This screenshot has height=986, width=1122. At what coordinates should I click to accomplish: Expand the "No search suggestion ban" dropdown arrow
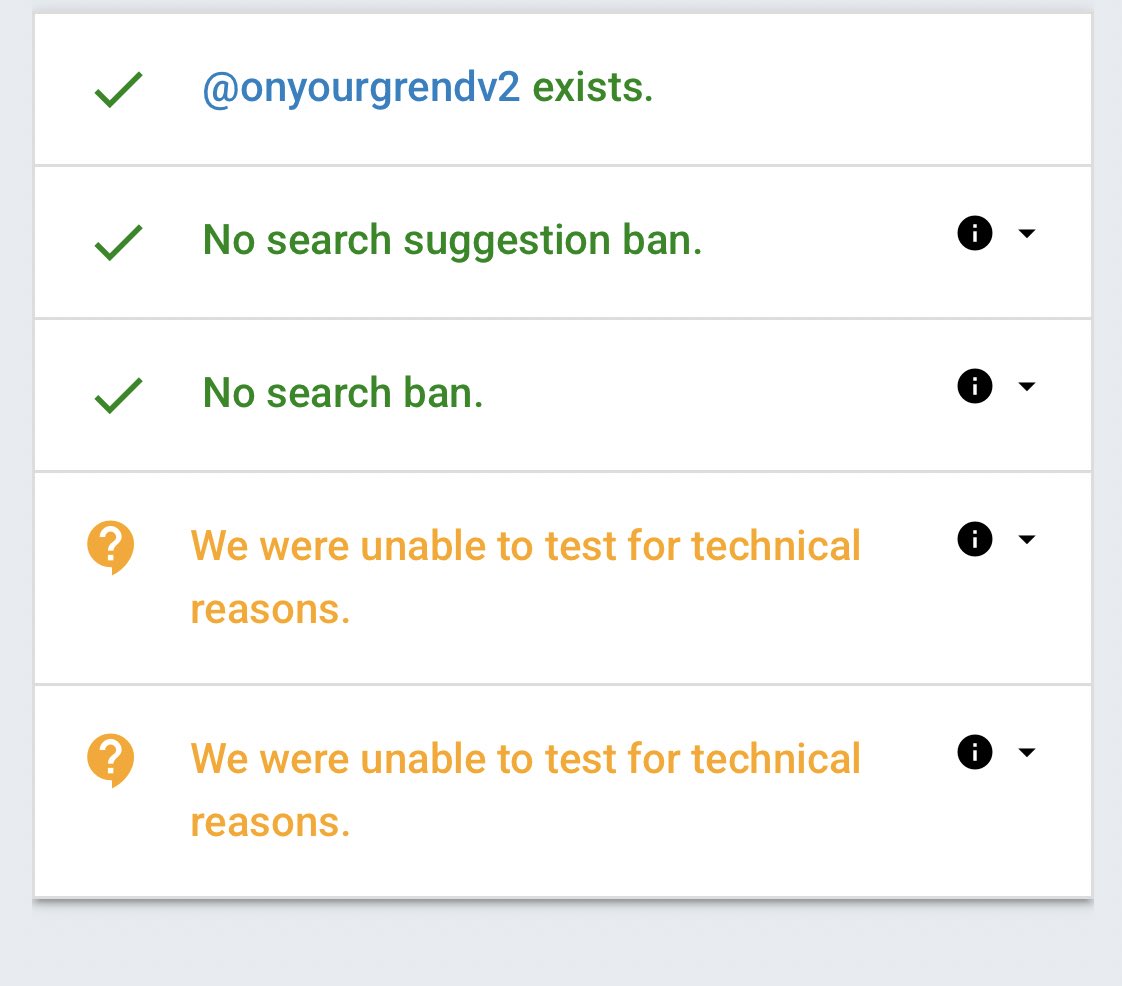(x=1026, y=234)
